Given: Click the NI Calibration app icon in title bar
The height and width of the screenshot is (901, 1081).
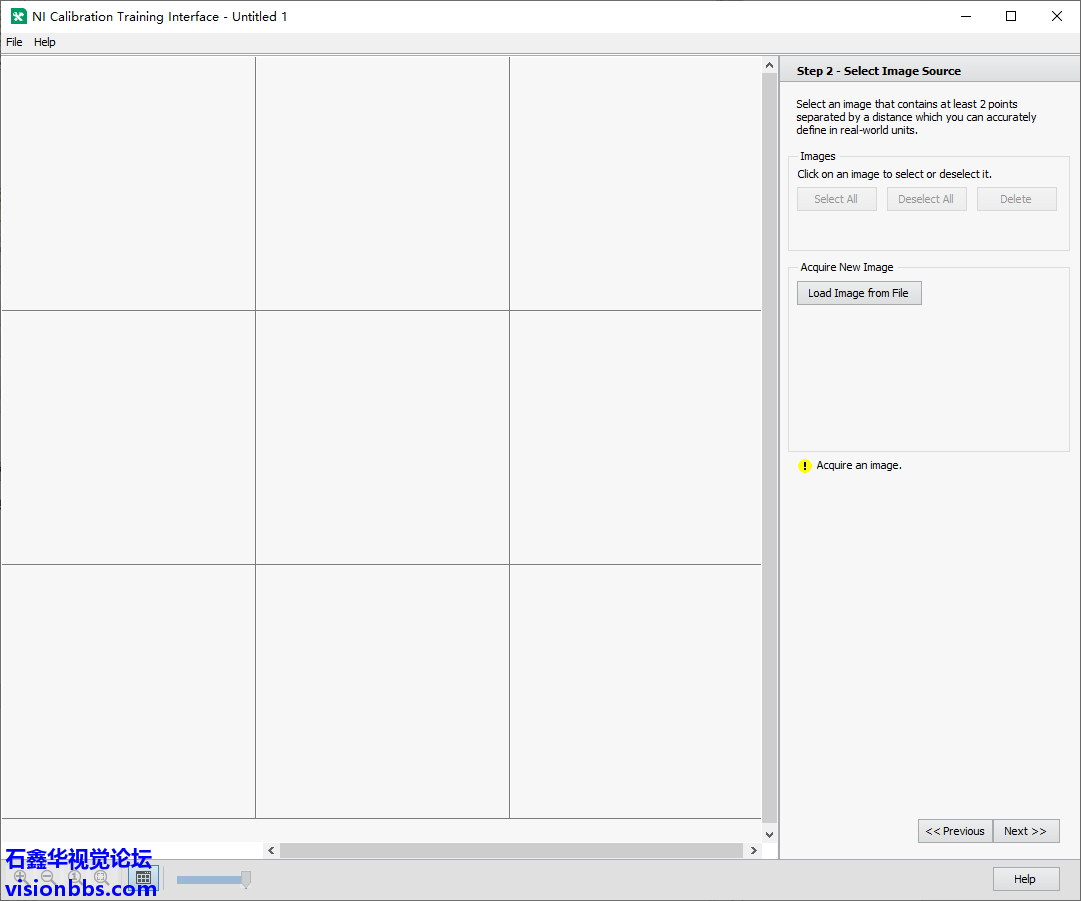Looking at the screenshot, I should click(18, 16).
